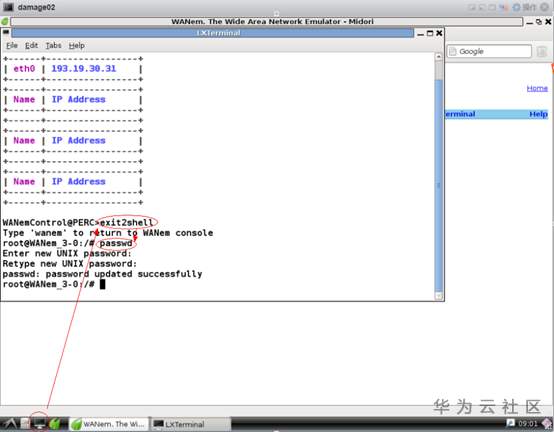Click the 09:01 clock in system tray
This screenshot has height=432, width=554.
[528, 424]
